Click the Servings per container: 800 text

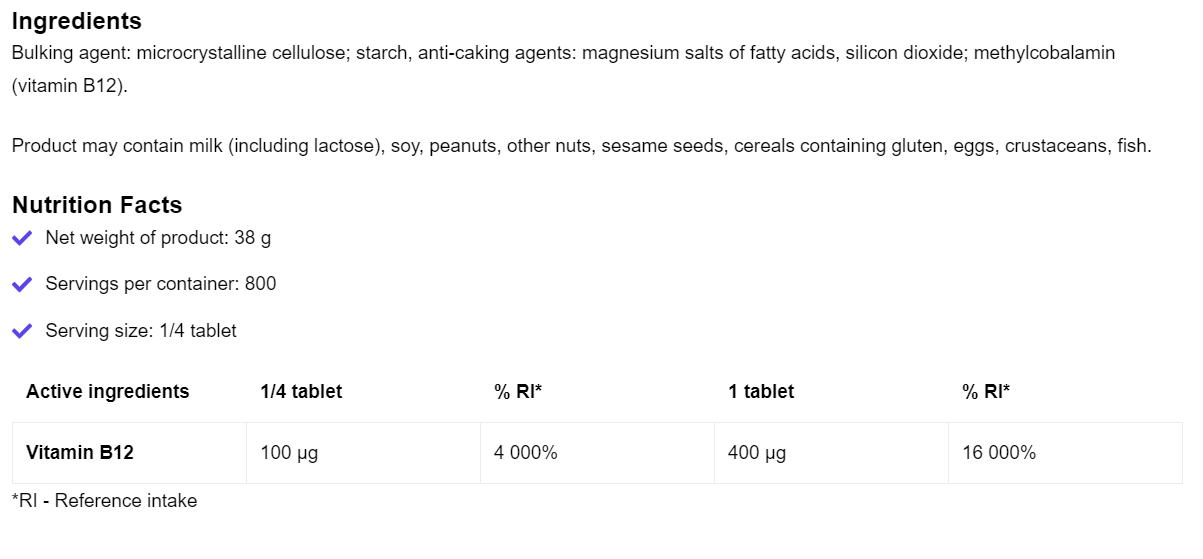tap(161, 284)
